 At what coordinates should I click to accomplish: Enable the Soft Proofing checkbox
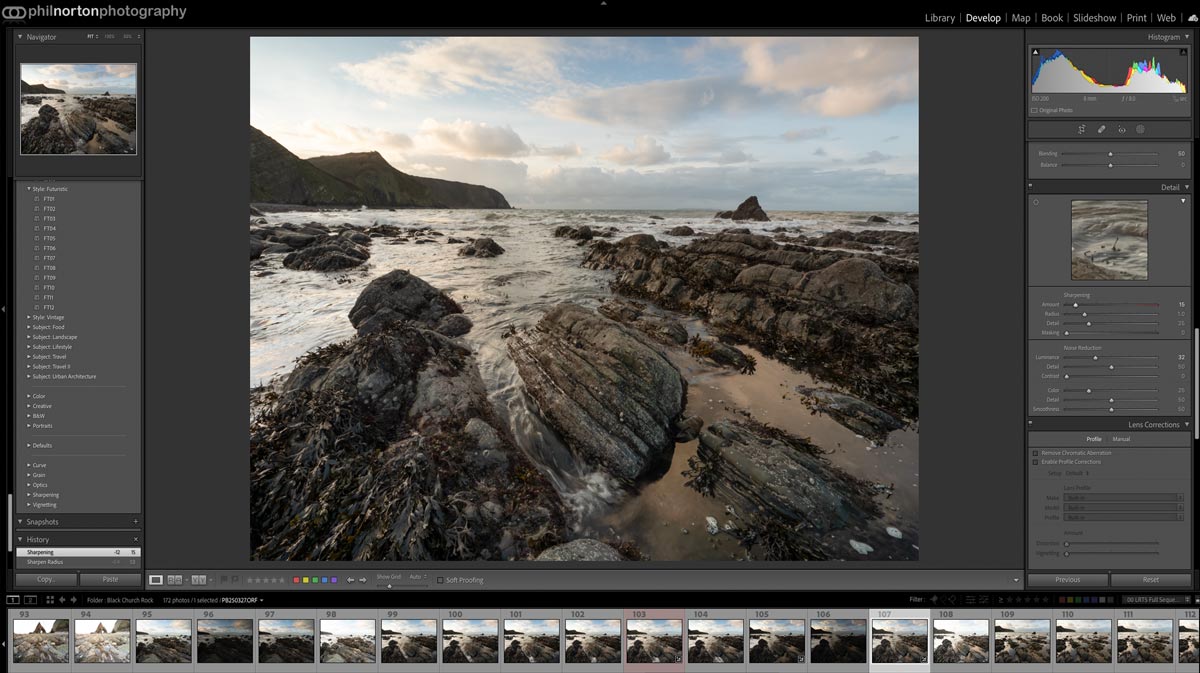[x=440, y=580]
